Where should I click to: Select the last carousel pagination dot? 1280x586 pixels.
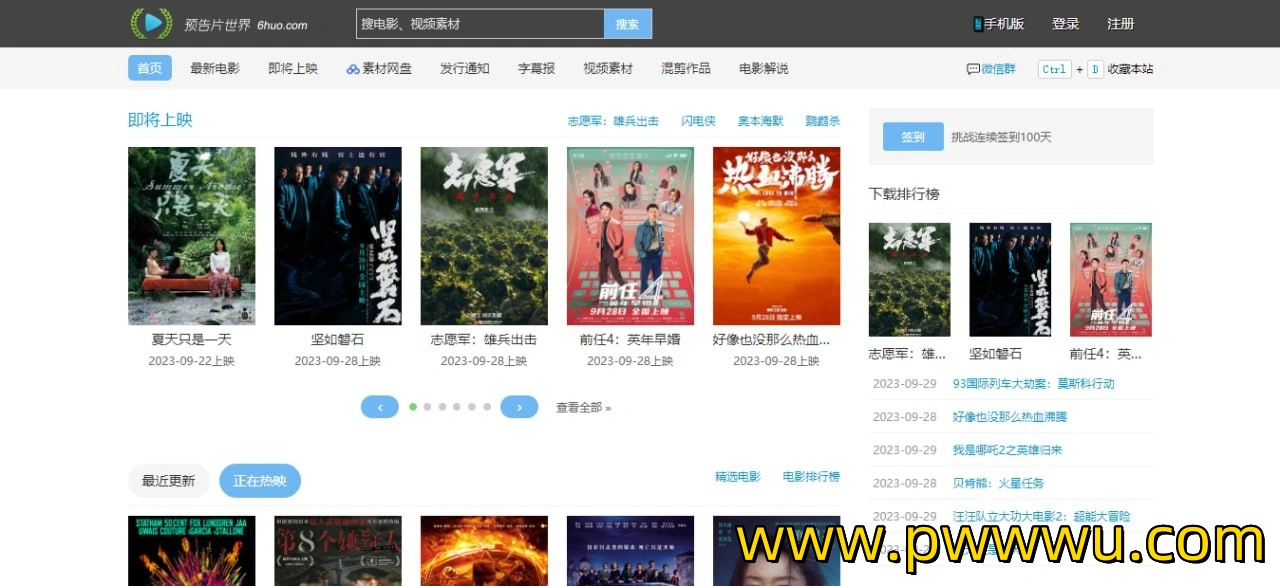pos(487,407)
